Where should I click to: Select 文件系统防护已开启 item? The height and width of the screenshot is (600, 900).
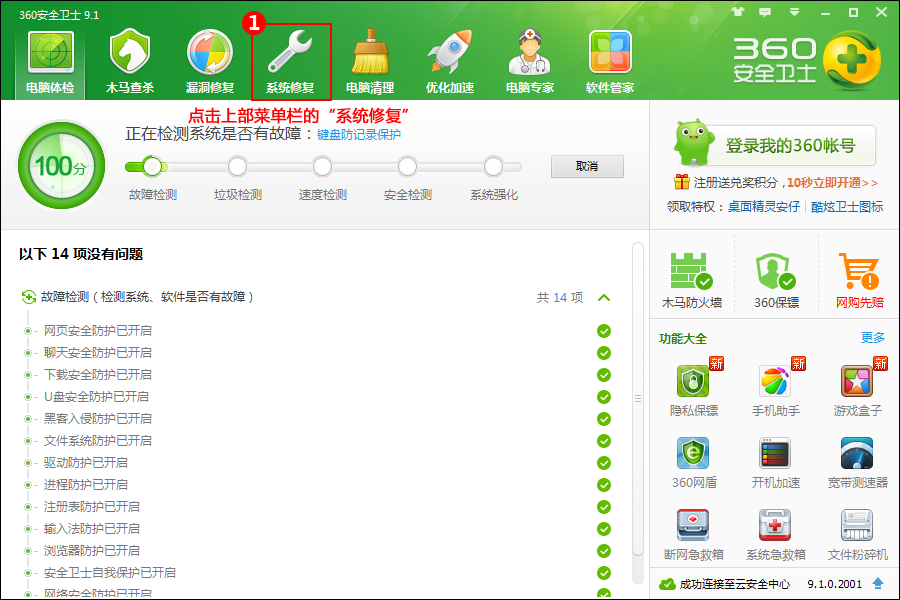coord(98,441)
